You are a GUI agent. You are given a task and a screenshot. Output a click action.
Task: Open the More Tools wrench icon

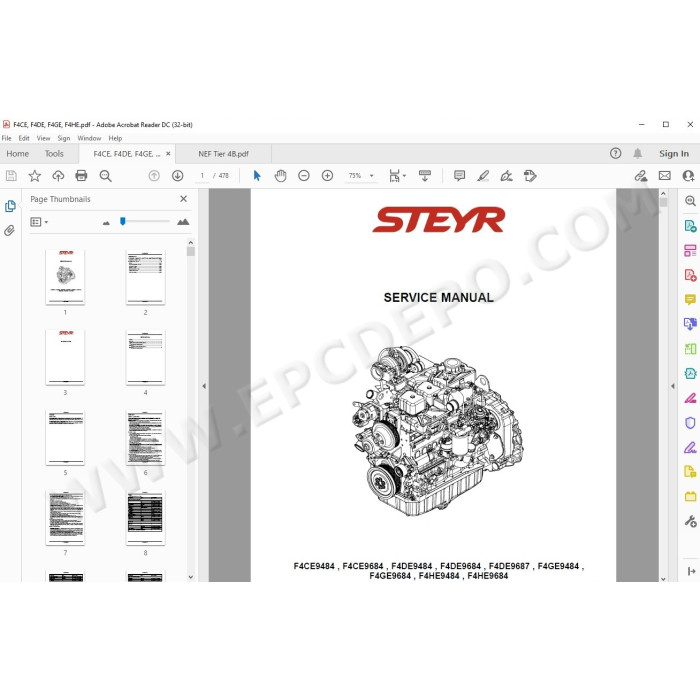(690, 521)
